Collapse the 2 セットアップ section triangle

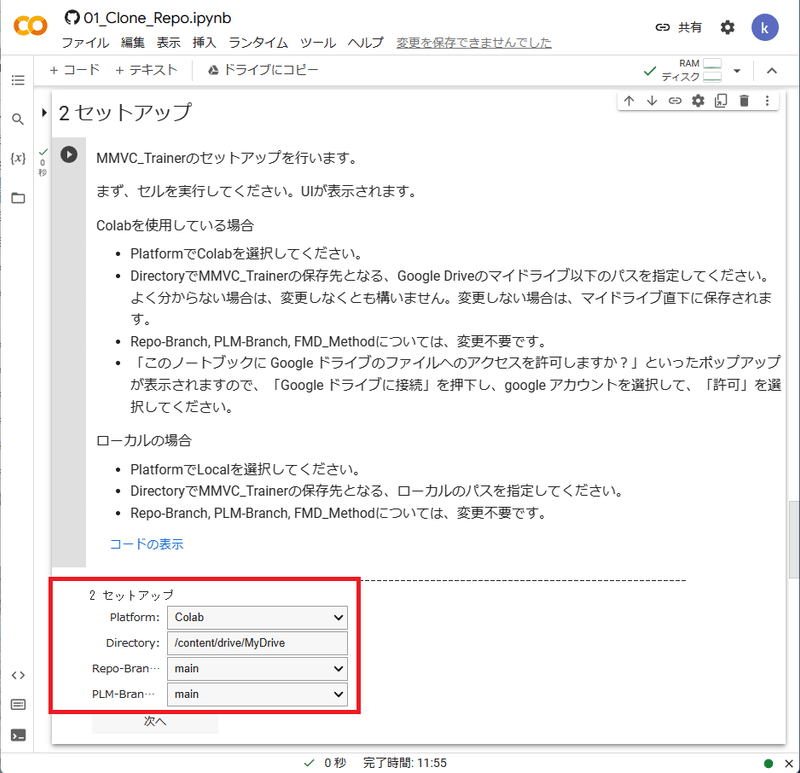[44, 112]
